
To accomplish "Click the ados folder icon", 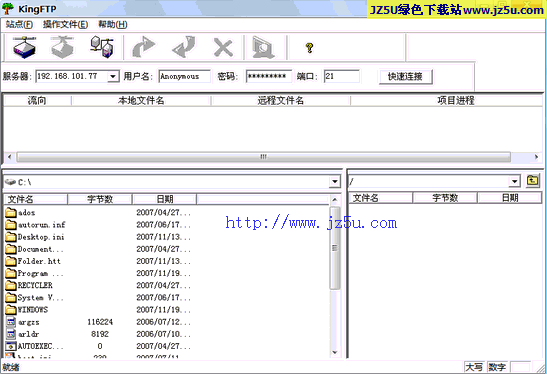I will click(x=11, y=212).
